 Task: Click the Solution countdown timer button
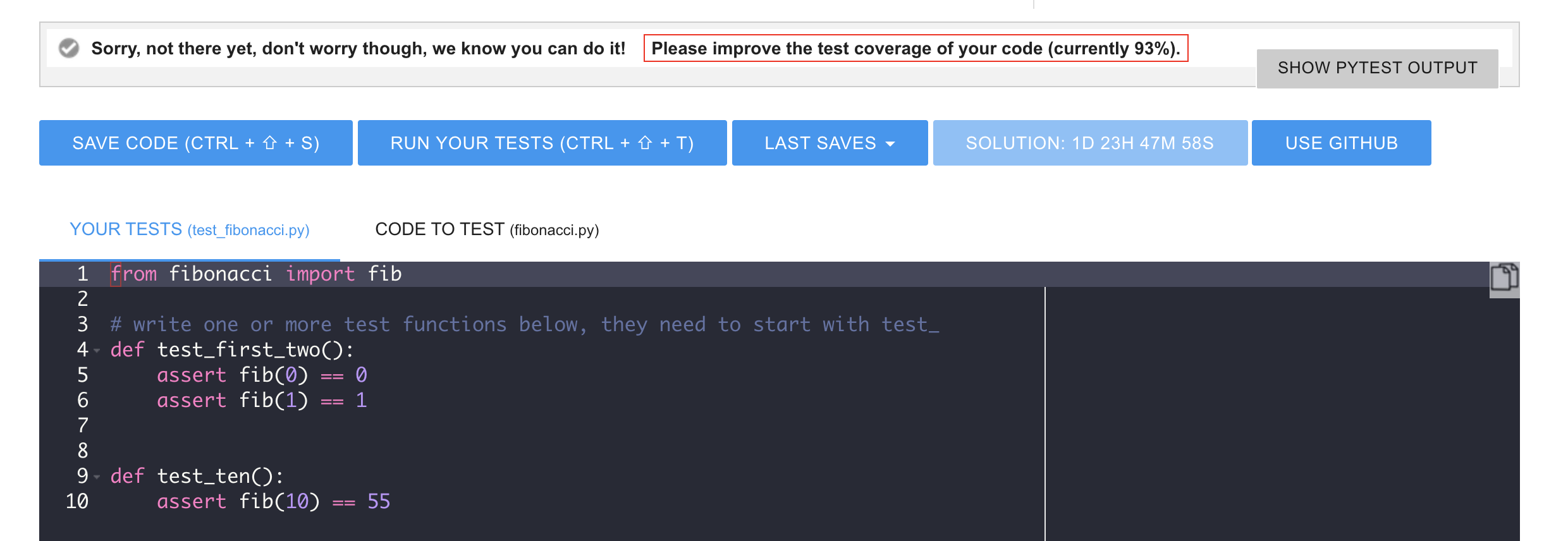(x=1089, y=143)
